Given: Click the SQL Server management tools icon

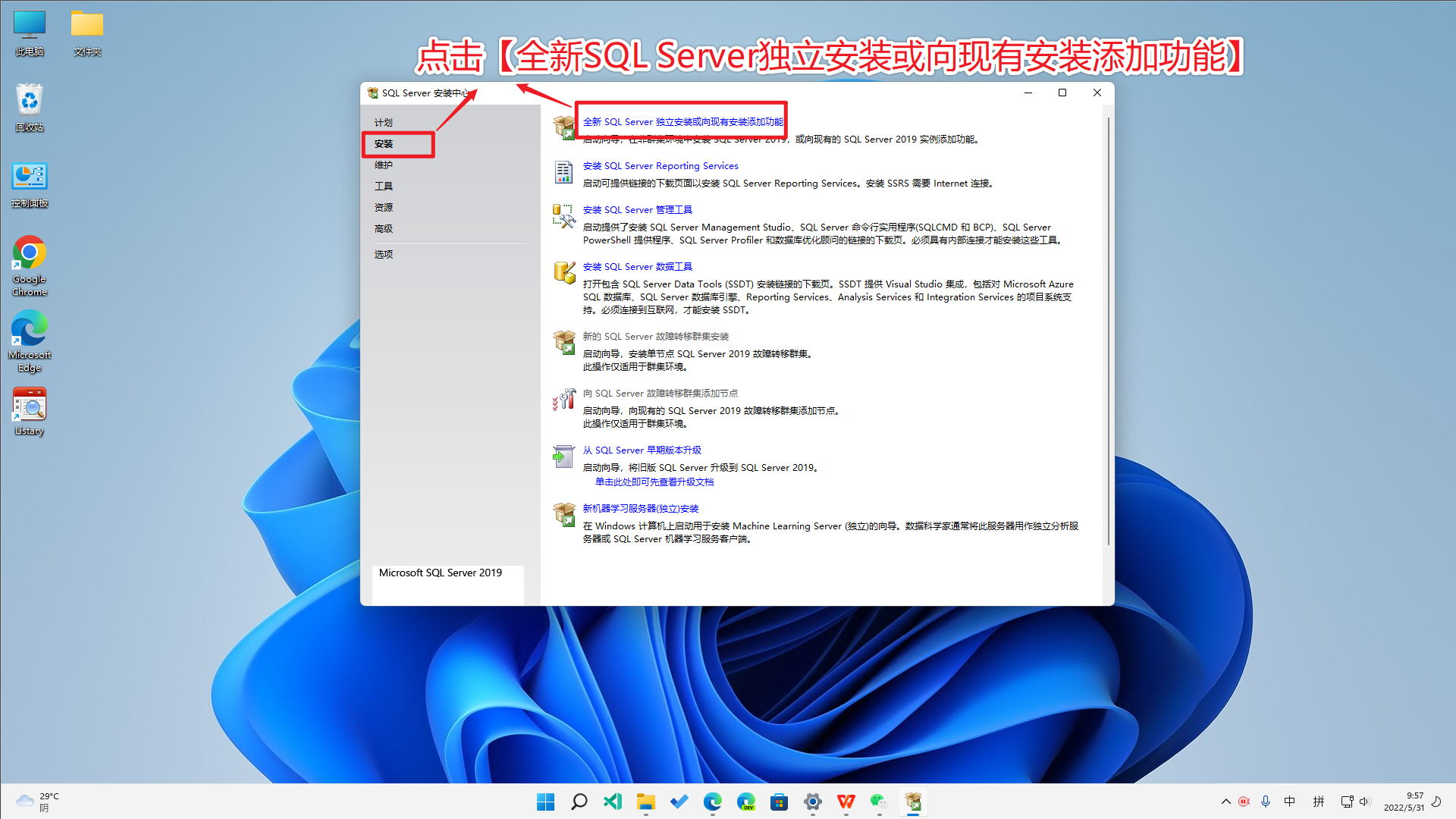Looking at the screenshot, I should [x=564, y=216].
